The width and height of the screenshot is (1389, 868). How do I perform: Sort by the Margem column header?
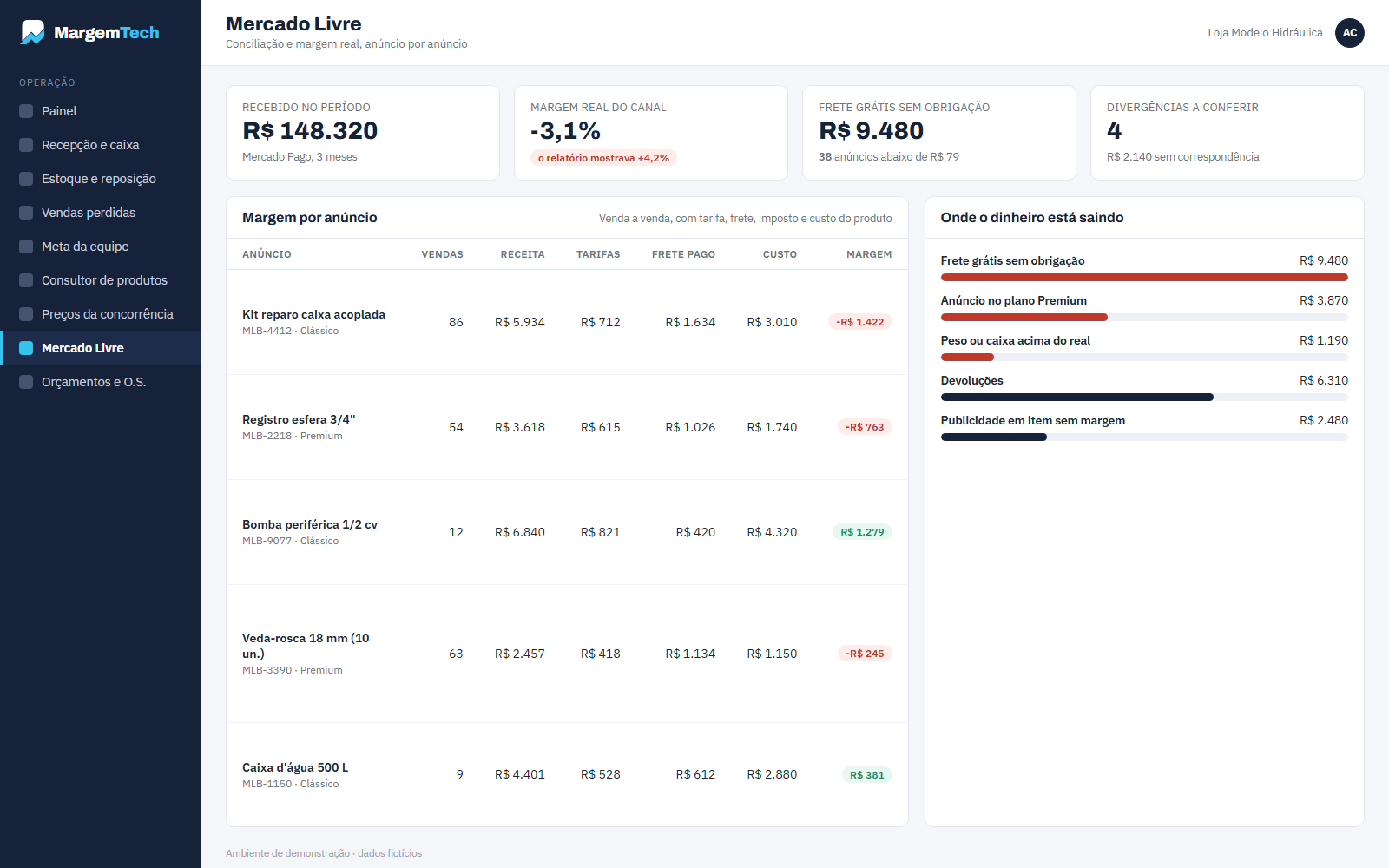click(x=869, y=254)
